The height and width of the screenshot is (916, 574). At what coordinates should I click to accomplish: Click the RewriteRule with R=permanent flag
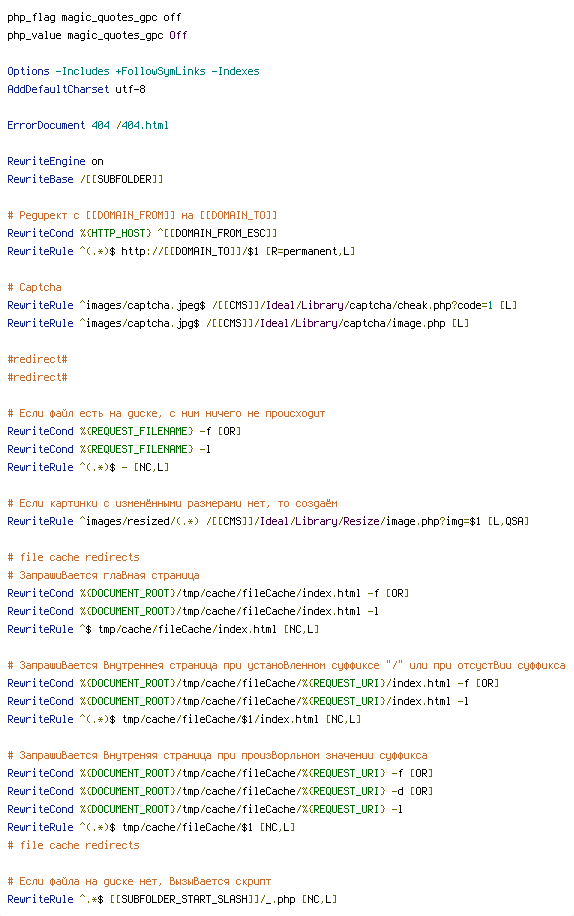(181, 251)
